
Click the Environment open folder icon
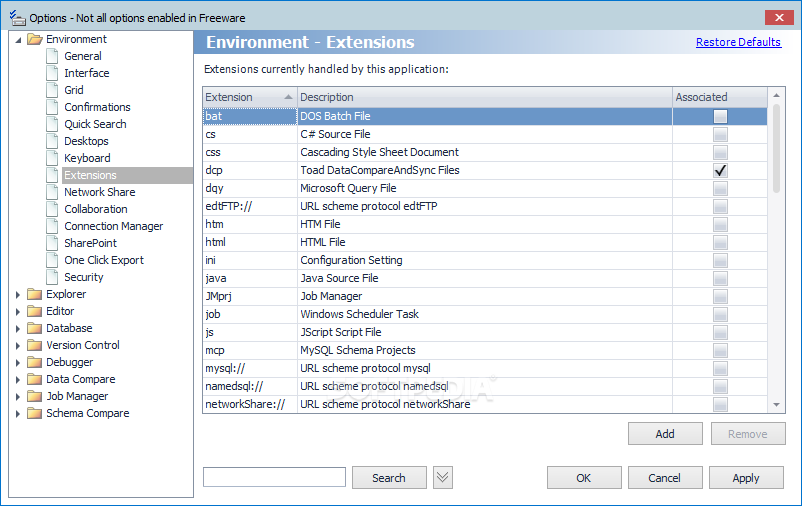[x=34, y=39]
